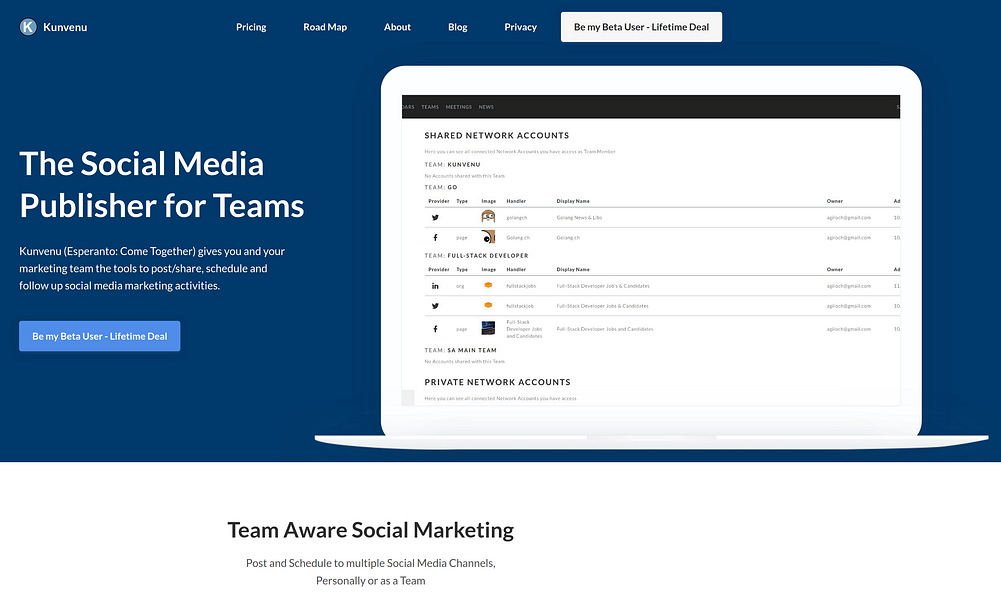Click the Private Network Accounts heading
1001x600 pixels.
click(x=497, y=382)
